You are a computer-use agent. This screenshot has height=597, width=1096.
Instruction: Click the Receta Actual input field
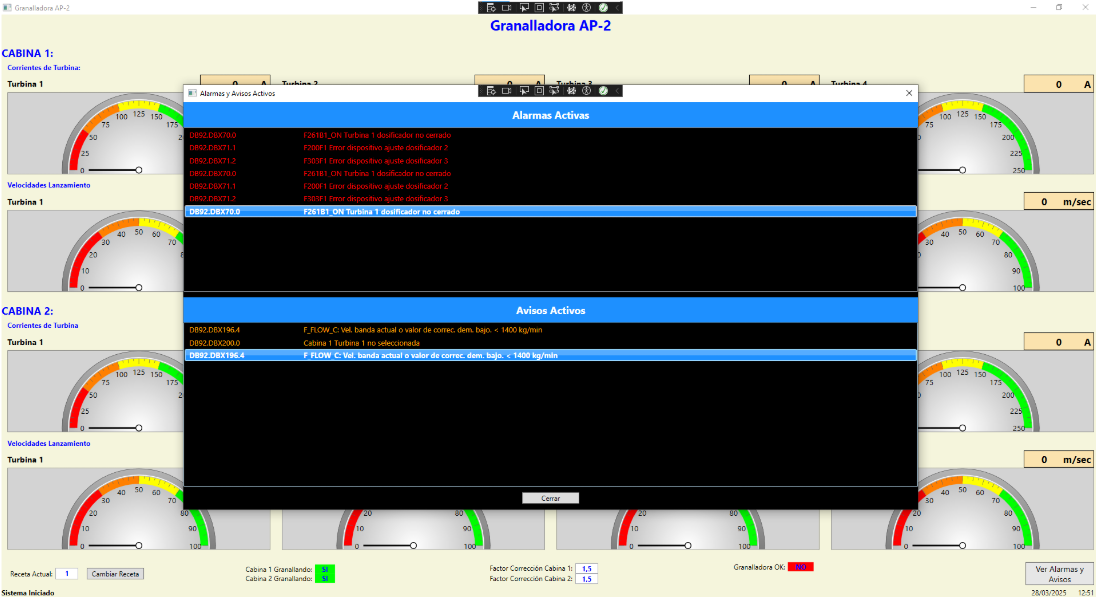[66, 574]
